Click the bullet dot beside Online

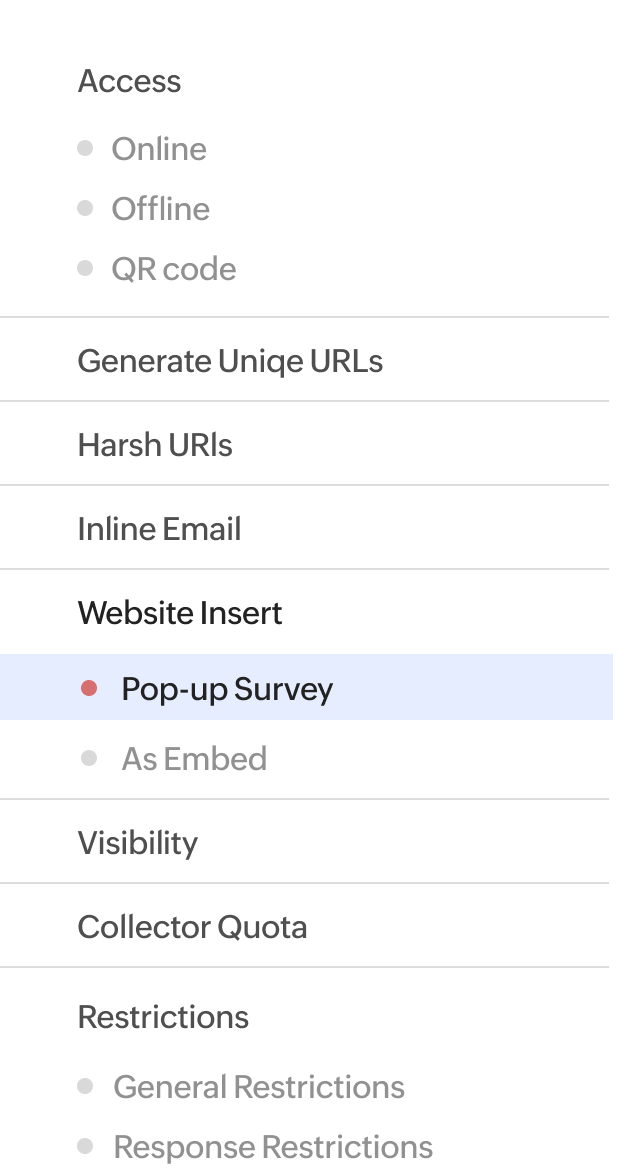(x=85, y=149)
